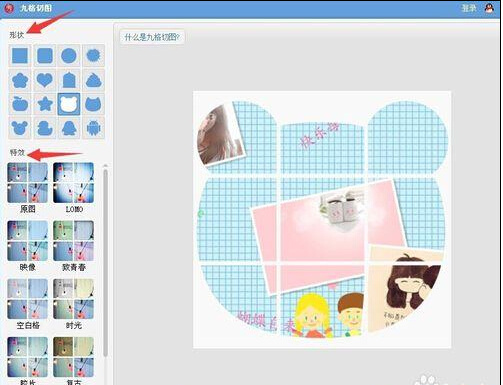Choose the star shape

[45, 104]
